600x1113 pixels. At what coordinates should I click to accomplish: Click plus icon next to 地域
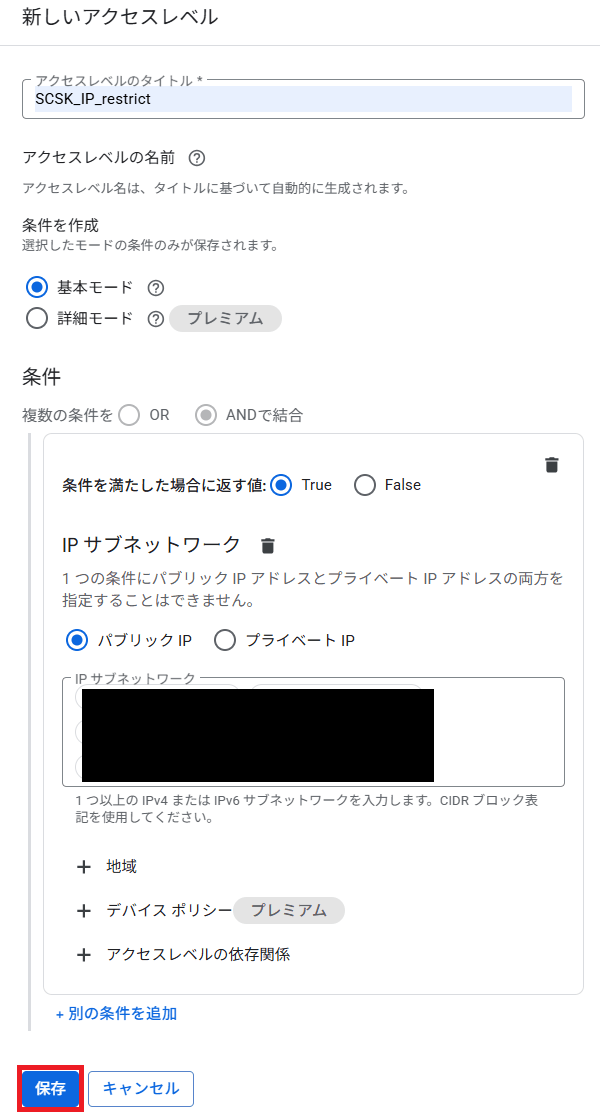[x=84, y=867]
